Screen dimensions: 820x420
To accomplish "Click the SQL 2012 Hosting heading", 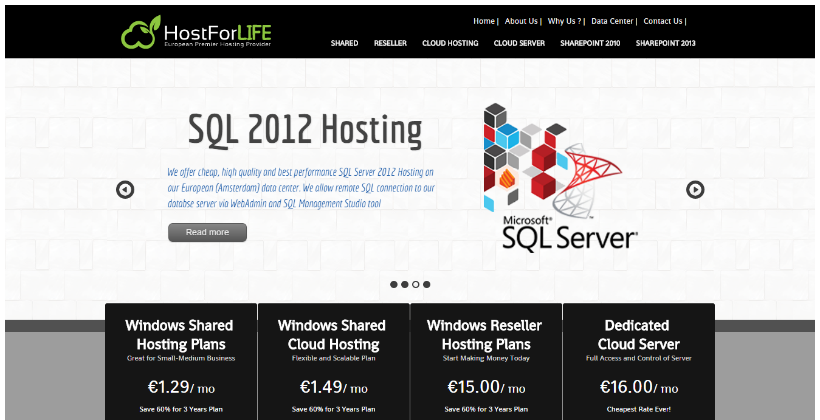I will coord(305,130).
